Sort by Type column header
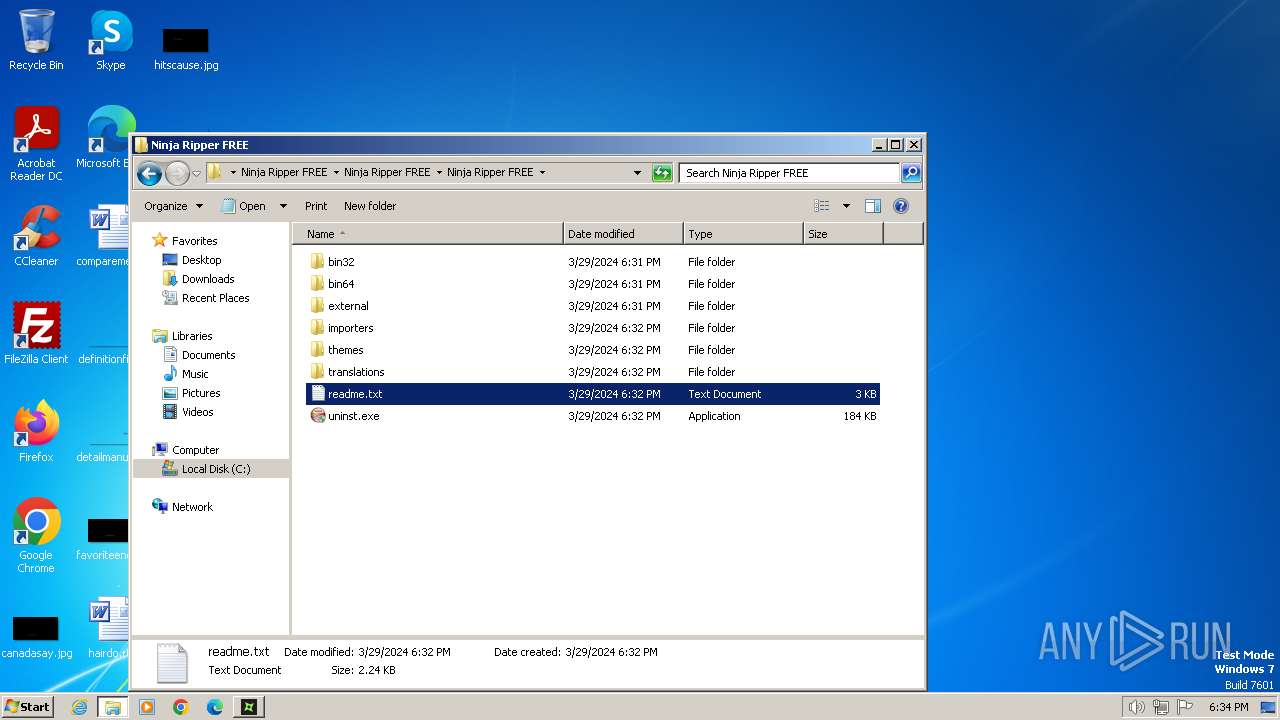The width and height of the screenshot is (1280, 720). click(743, 234)
